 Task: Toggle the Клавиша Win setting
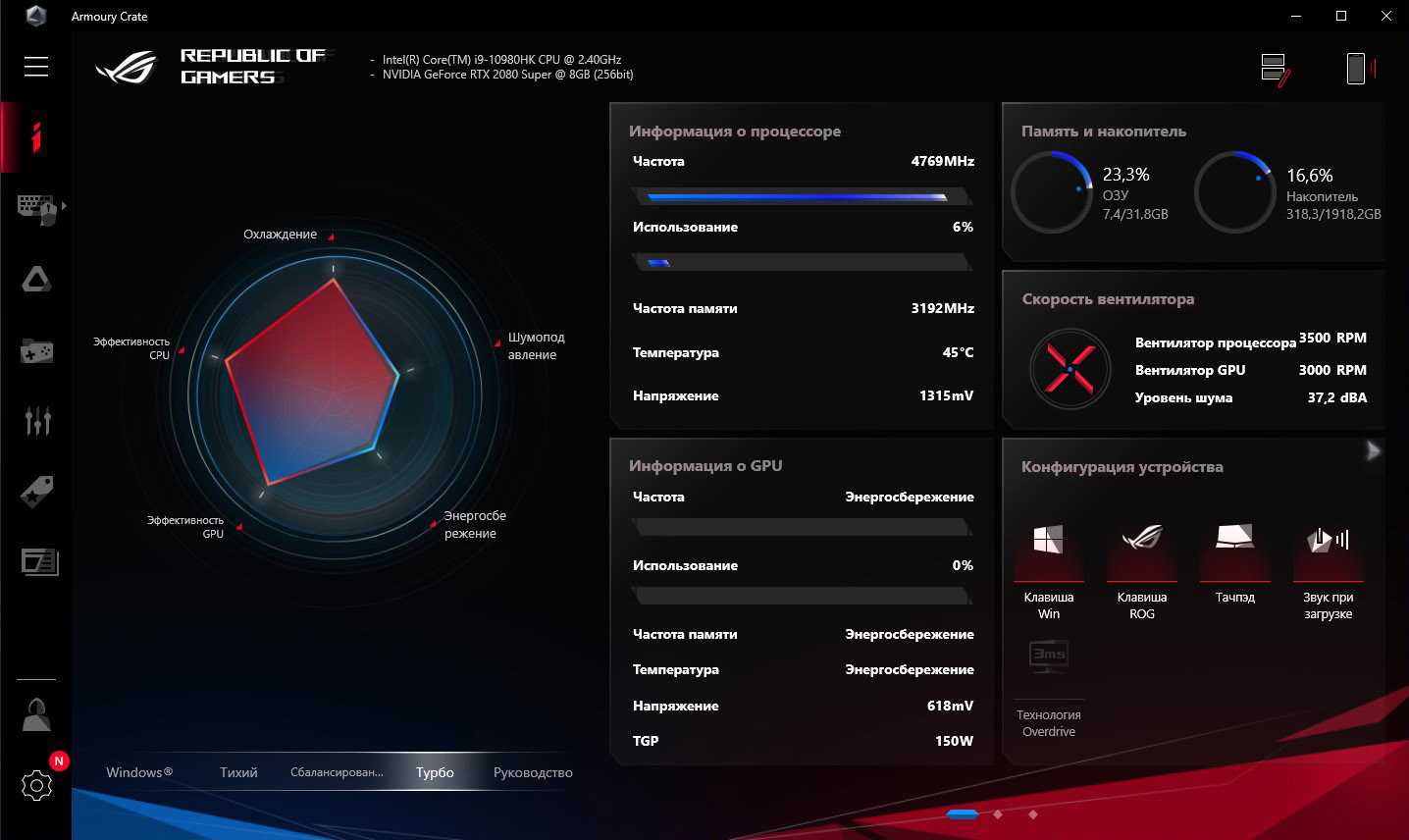pos(1048,540)
